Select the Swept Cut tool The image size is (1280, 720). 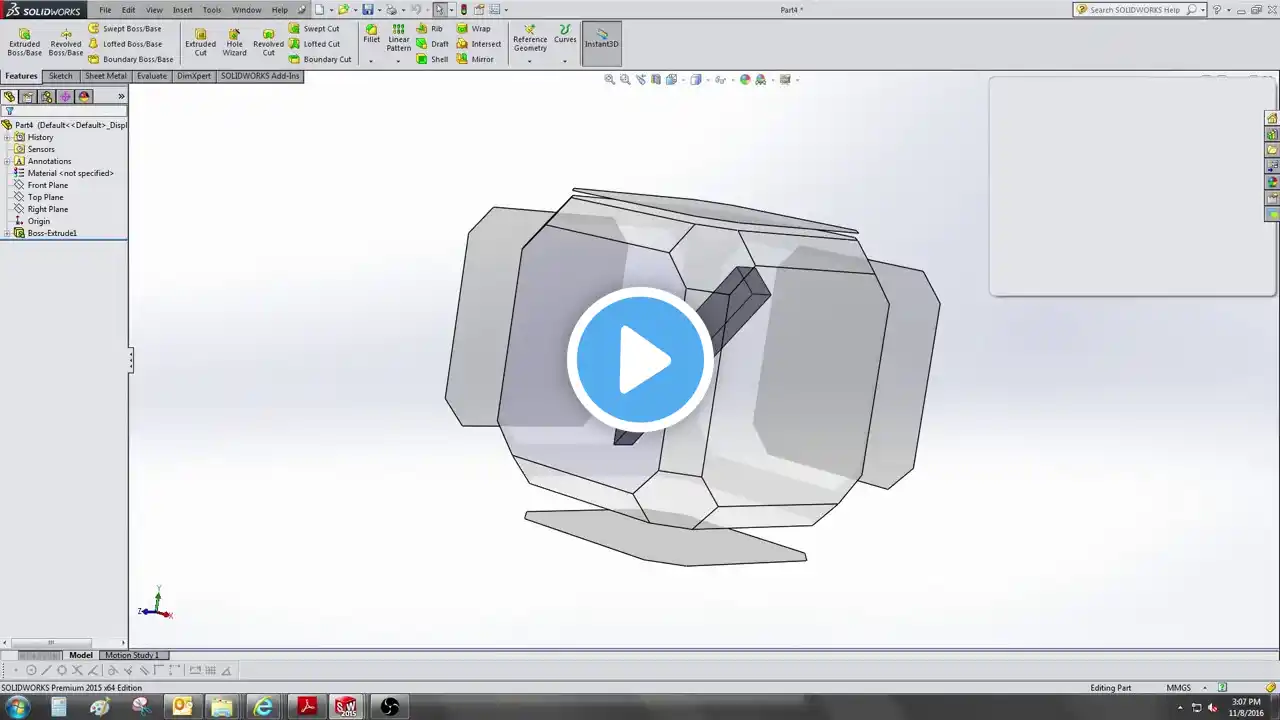[x=314, y=29]
